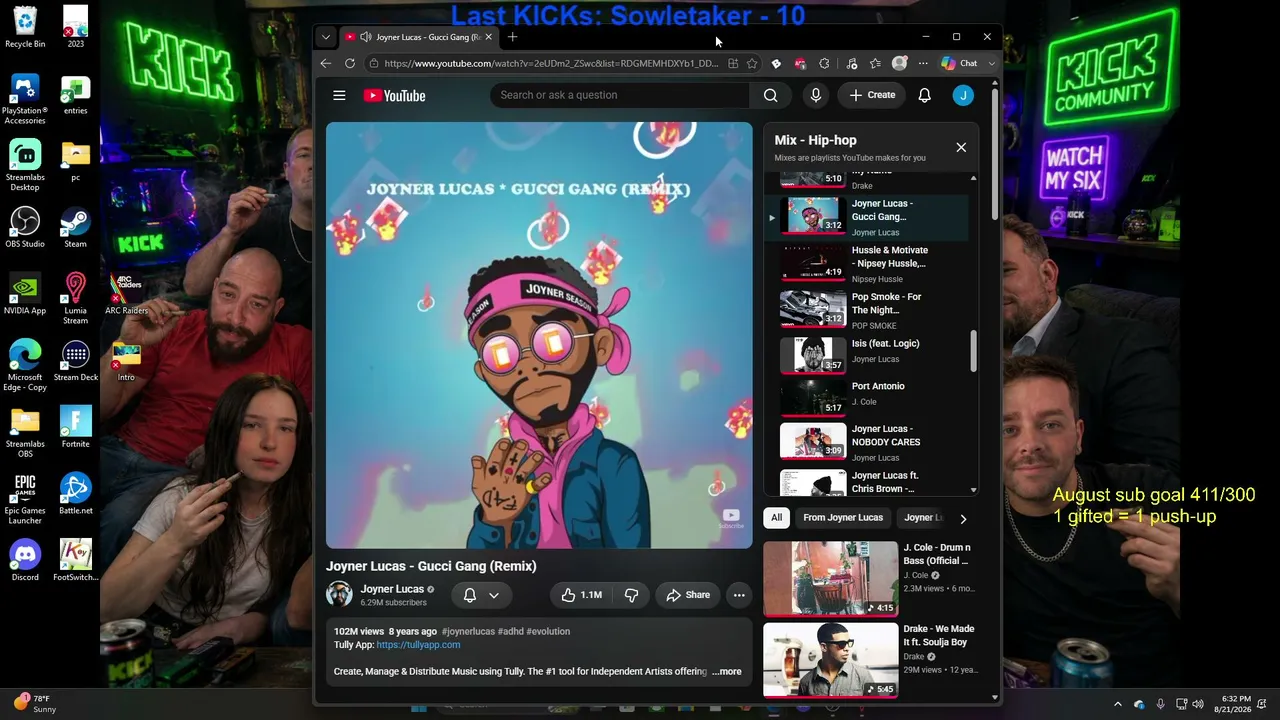Open the tullyapp.com link
The image size is (1280, 720).
pyautogui.click(x=418, y=645)
